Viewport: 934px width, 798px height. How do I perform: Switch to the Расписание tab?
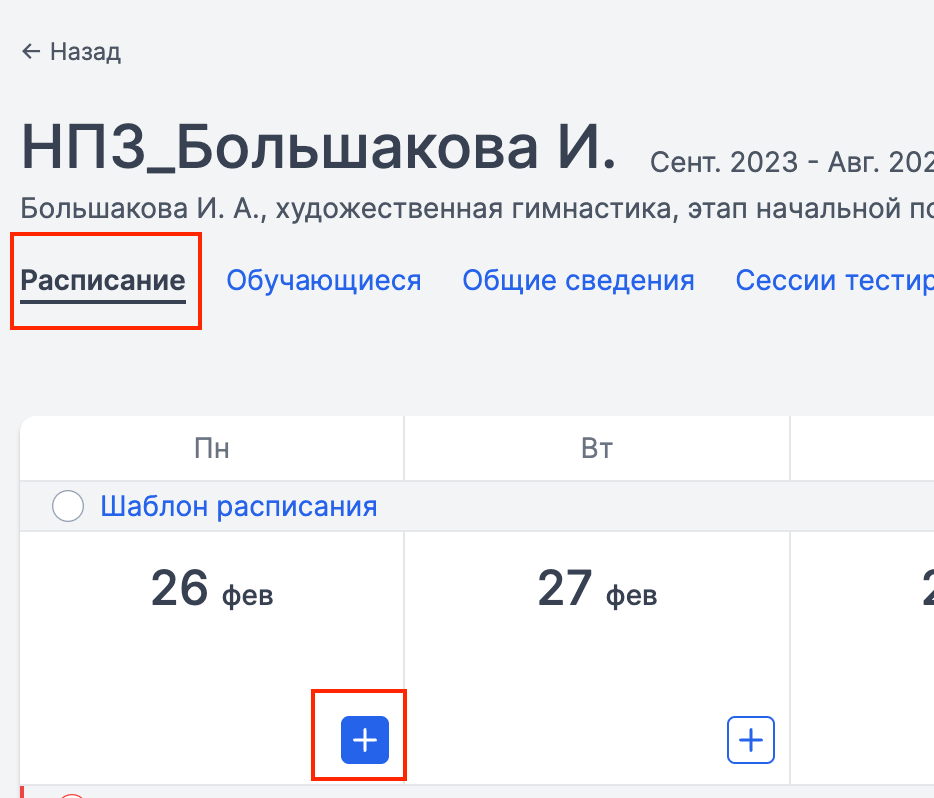click(103, 280)
